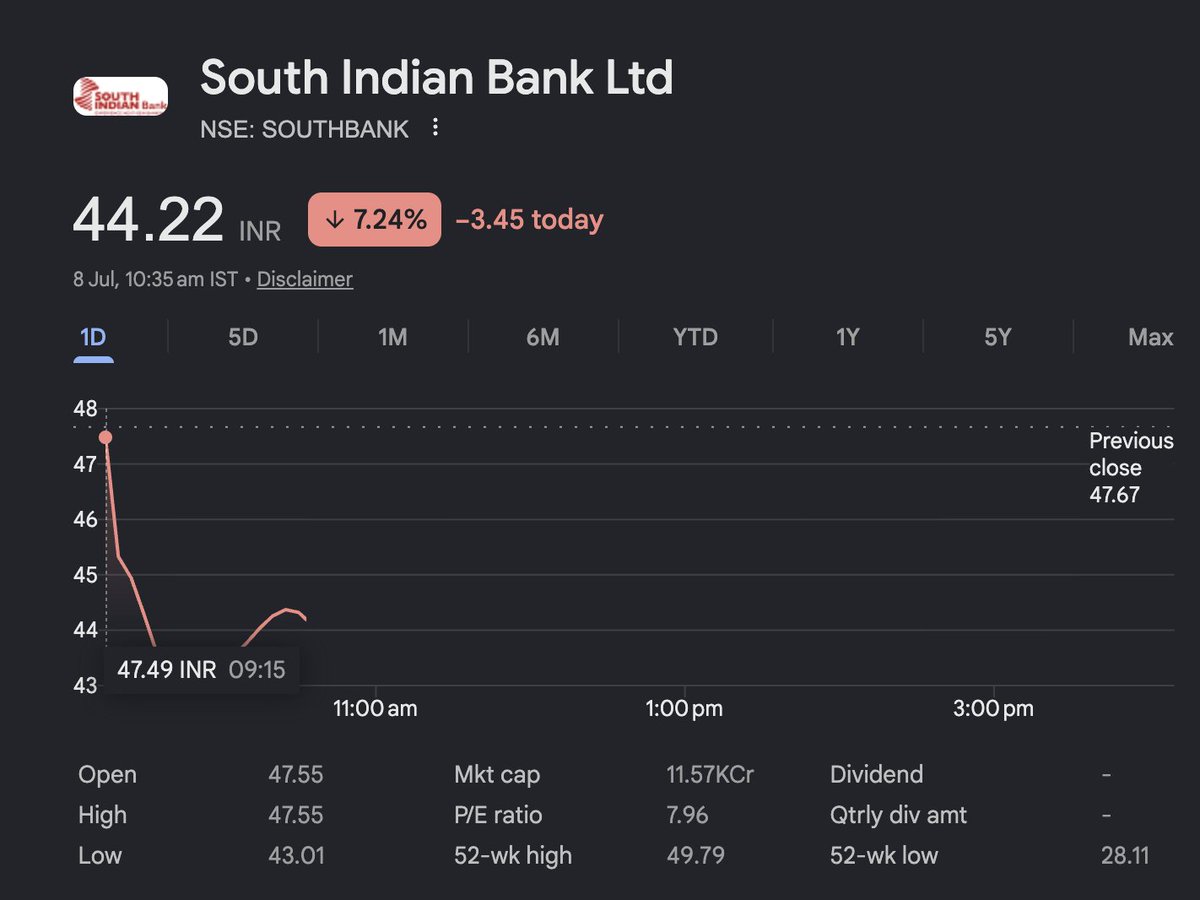
Task: Click the Open value 47.55
Action: point(296,775)
